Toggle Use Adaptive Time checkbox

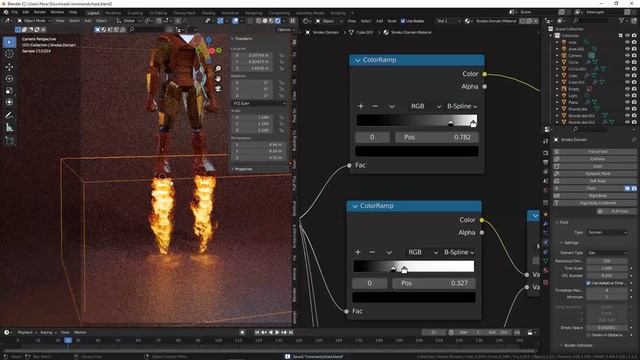point(588,283)
